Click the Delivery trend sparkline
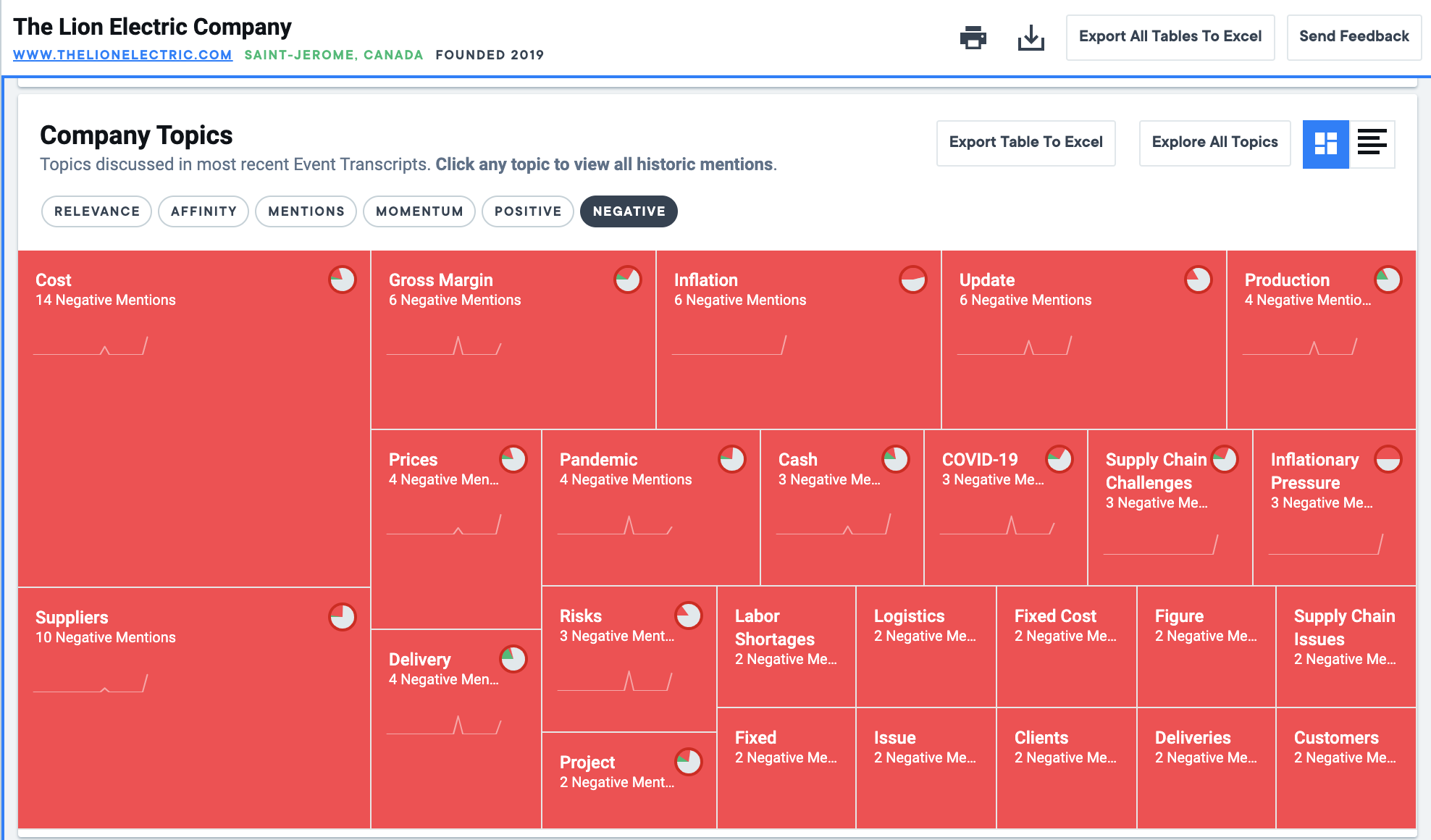The image size is (1431, 840). click(444, 725)
